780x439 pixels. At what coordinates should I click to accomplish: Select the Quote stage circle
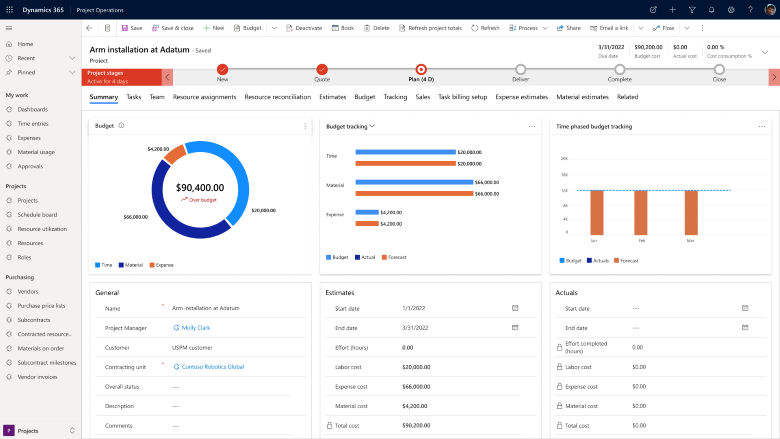322,69
